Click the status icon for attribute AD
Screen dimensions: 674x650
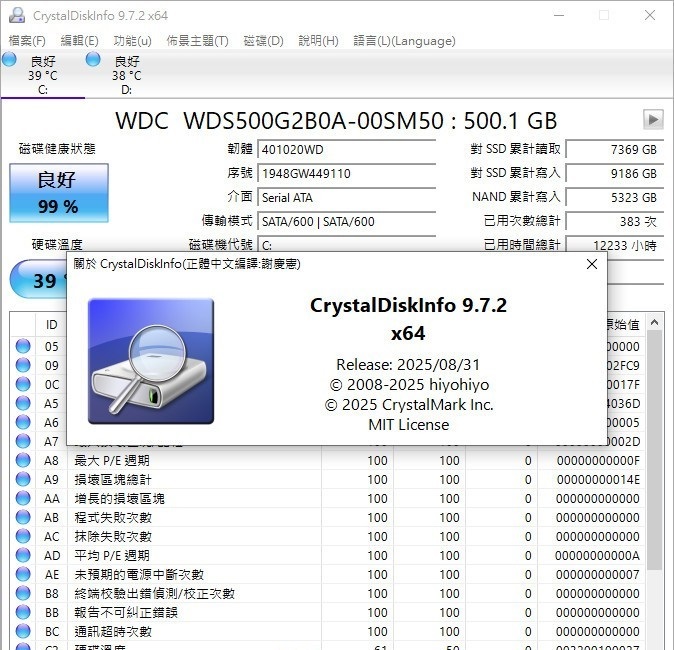tap(23, 555)
